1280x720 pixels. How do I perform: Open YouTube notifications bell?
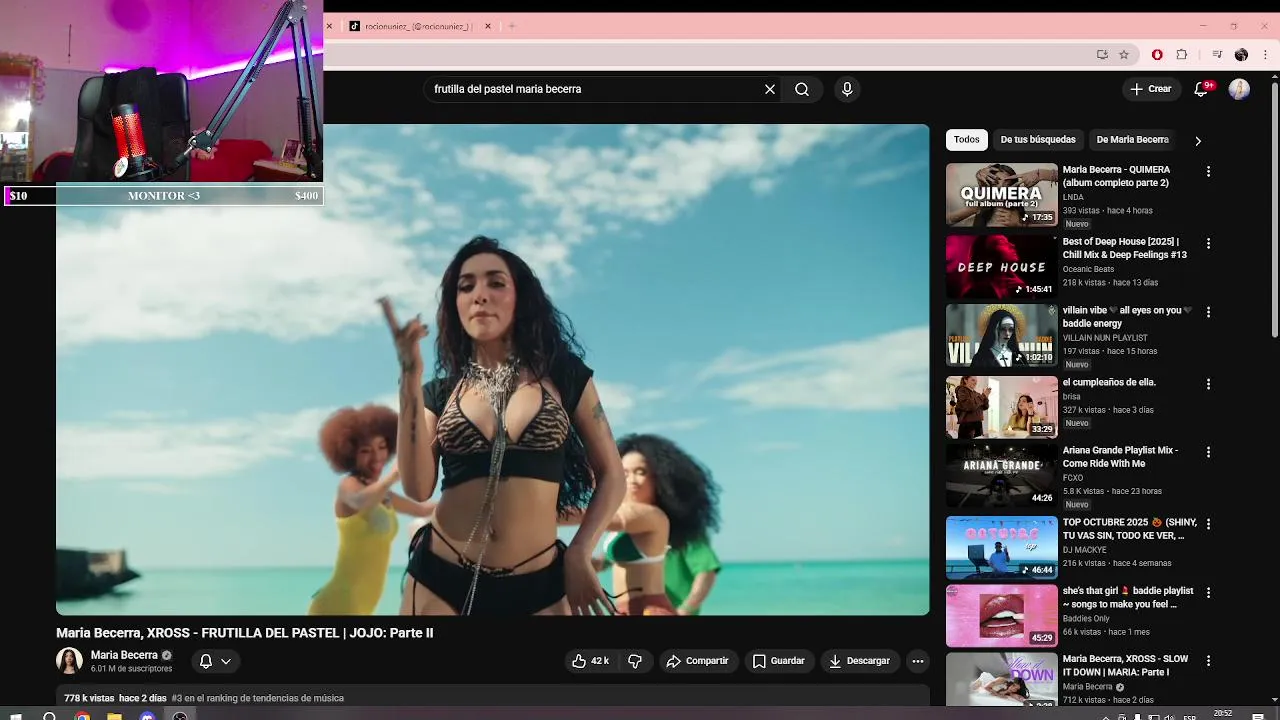[x=1202, y=89]
